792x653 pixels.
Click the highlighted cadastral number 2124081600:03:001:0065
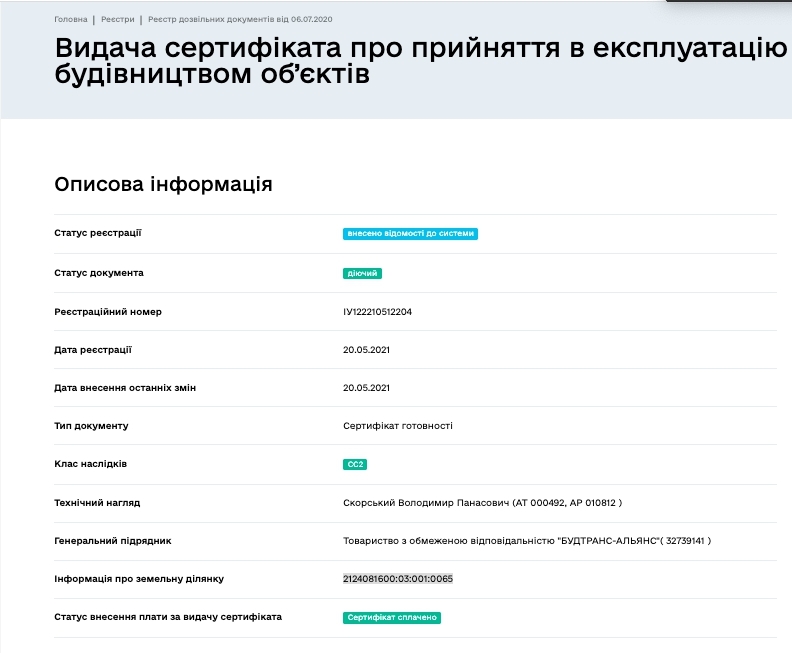398,579
